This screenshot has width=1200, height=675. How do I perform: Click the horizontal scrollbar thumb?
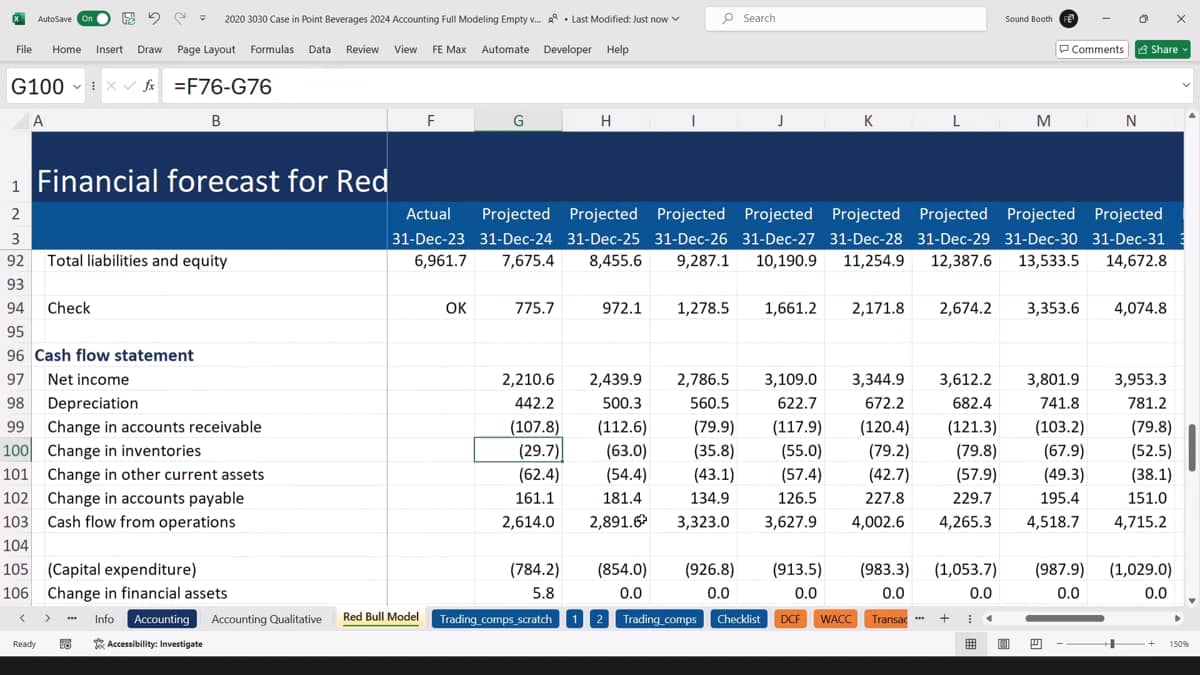click(1064, 618)
